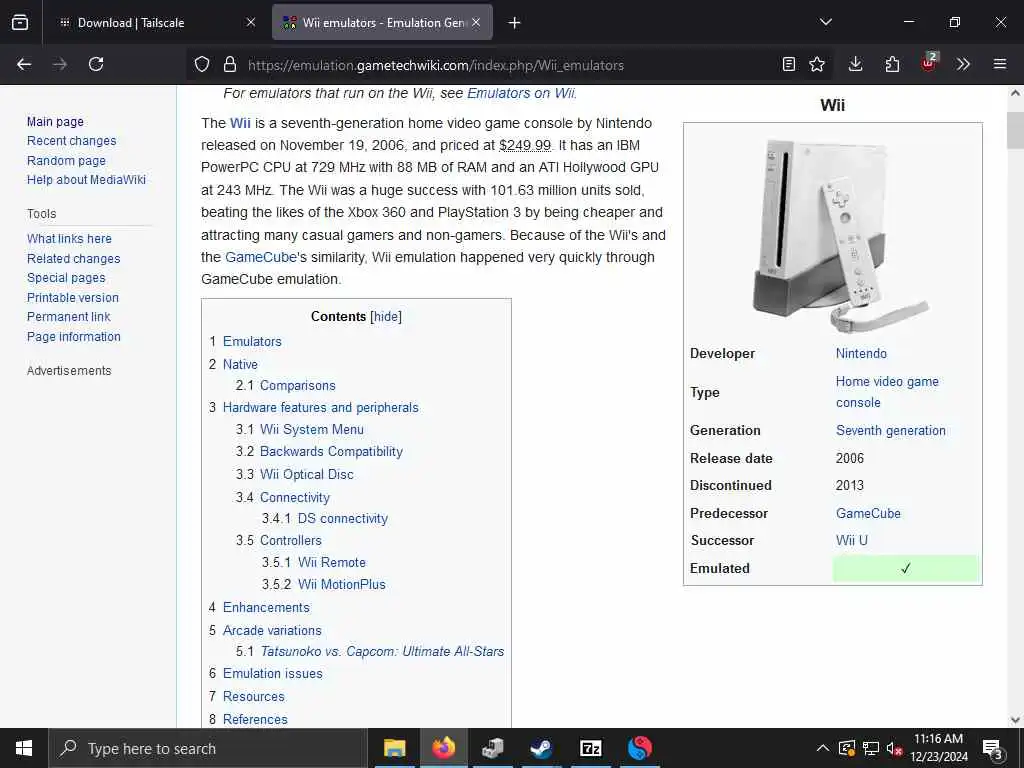The image size is (1024, 768).
Task: List all tabs dropdown arrow
Action: 826,22
